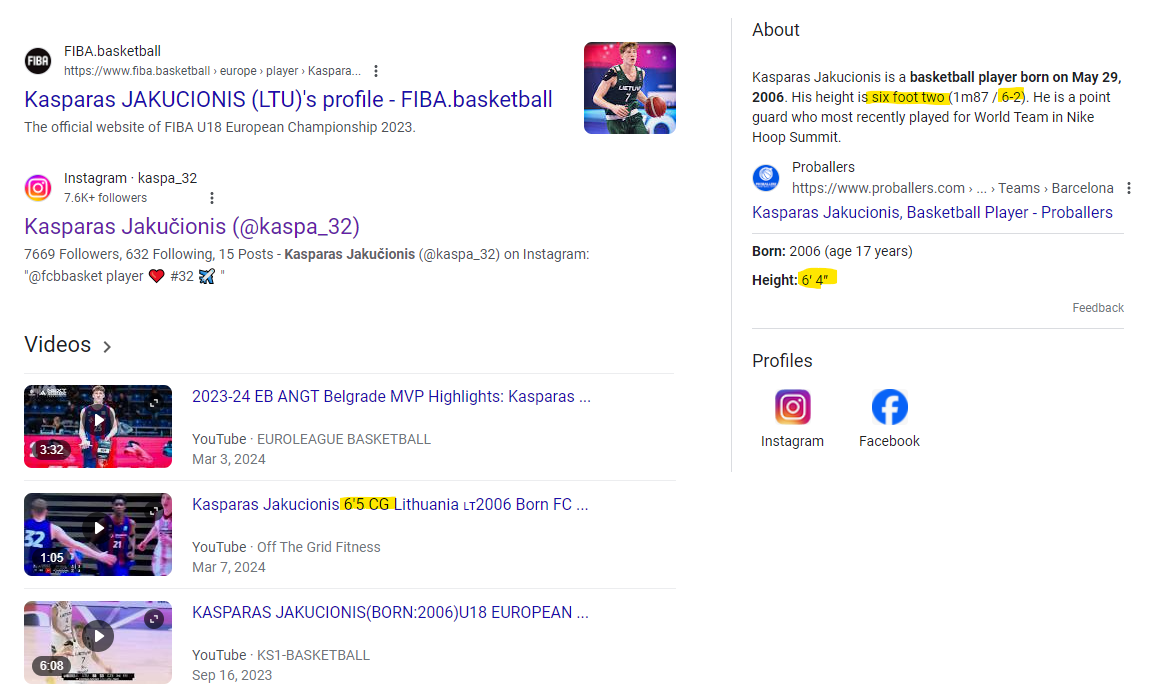This screenshot has height=690, width=1163.
Task: Play the Off The Grid Fitness video thumbnail
Action: pyautogui.click(x=98, y=534)
